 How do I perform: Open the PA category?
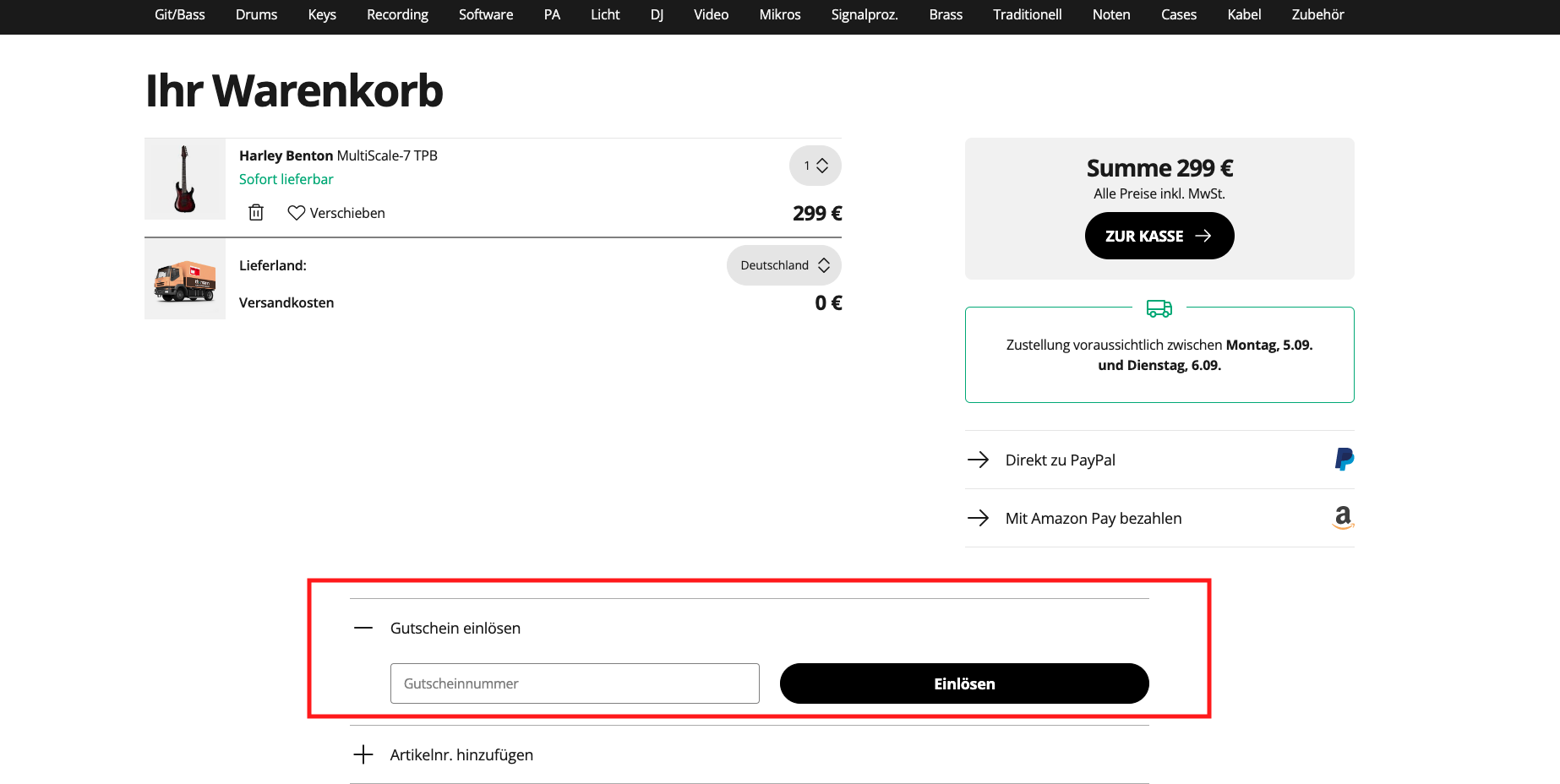pos(552,14)
